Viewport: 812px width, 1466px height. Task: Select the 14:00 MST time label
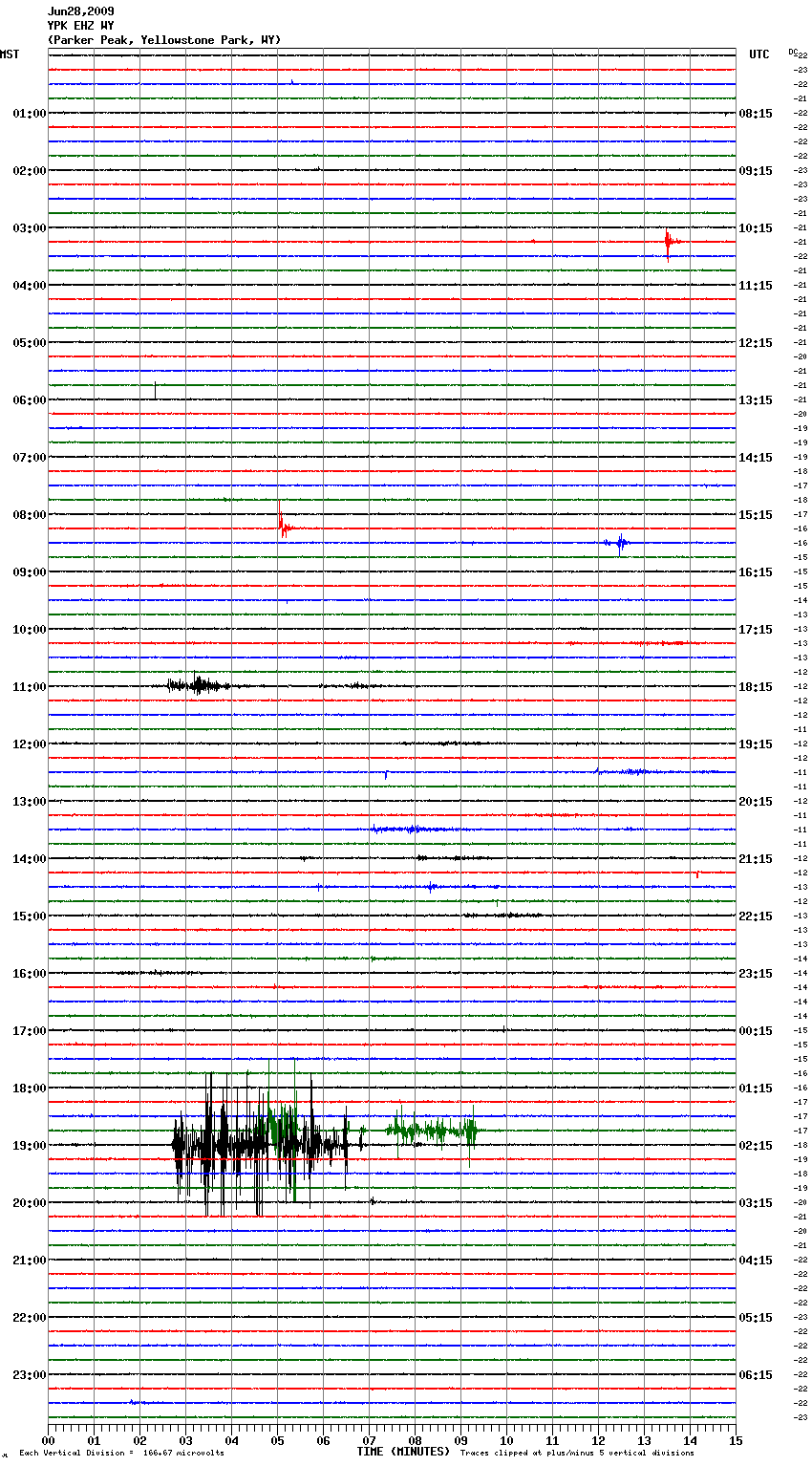pos(29,859)
